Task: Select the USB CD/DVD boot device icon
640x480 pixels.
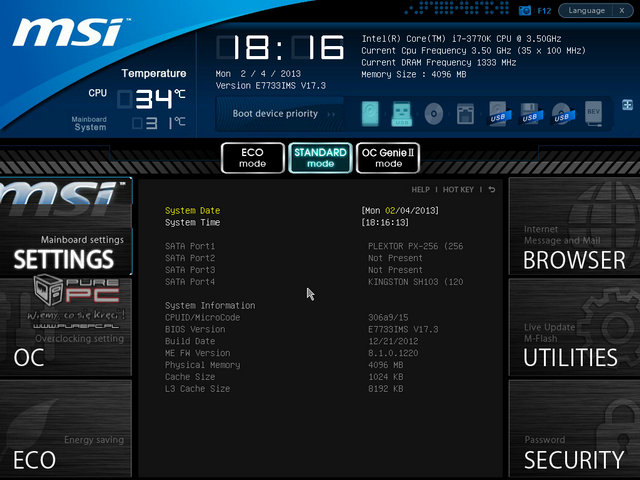Action: [562, 113]
